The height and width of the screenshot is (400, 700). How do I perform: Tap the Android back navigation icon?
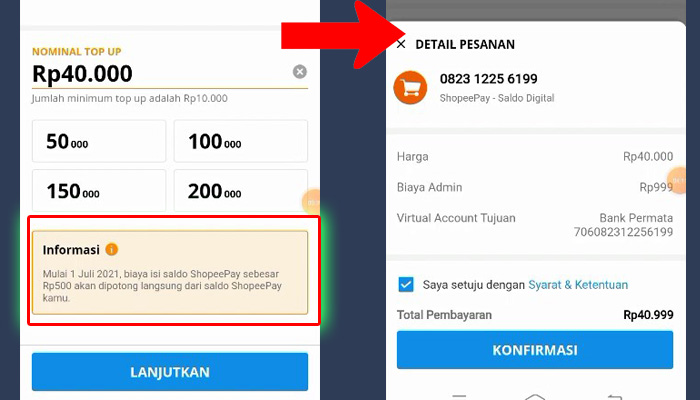tap(614, 397)
